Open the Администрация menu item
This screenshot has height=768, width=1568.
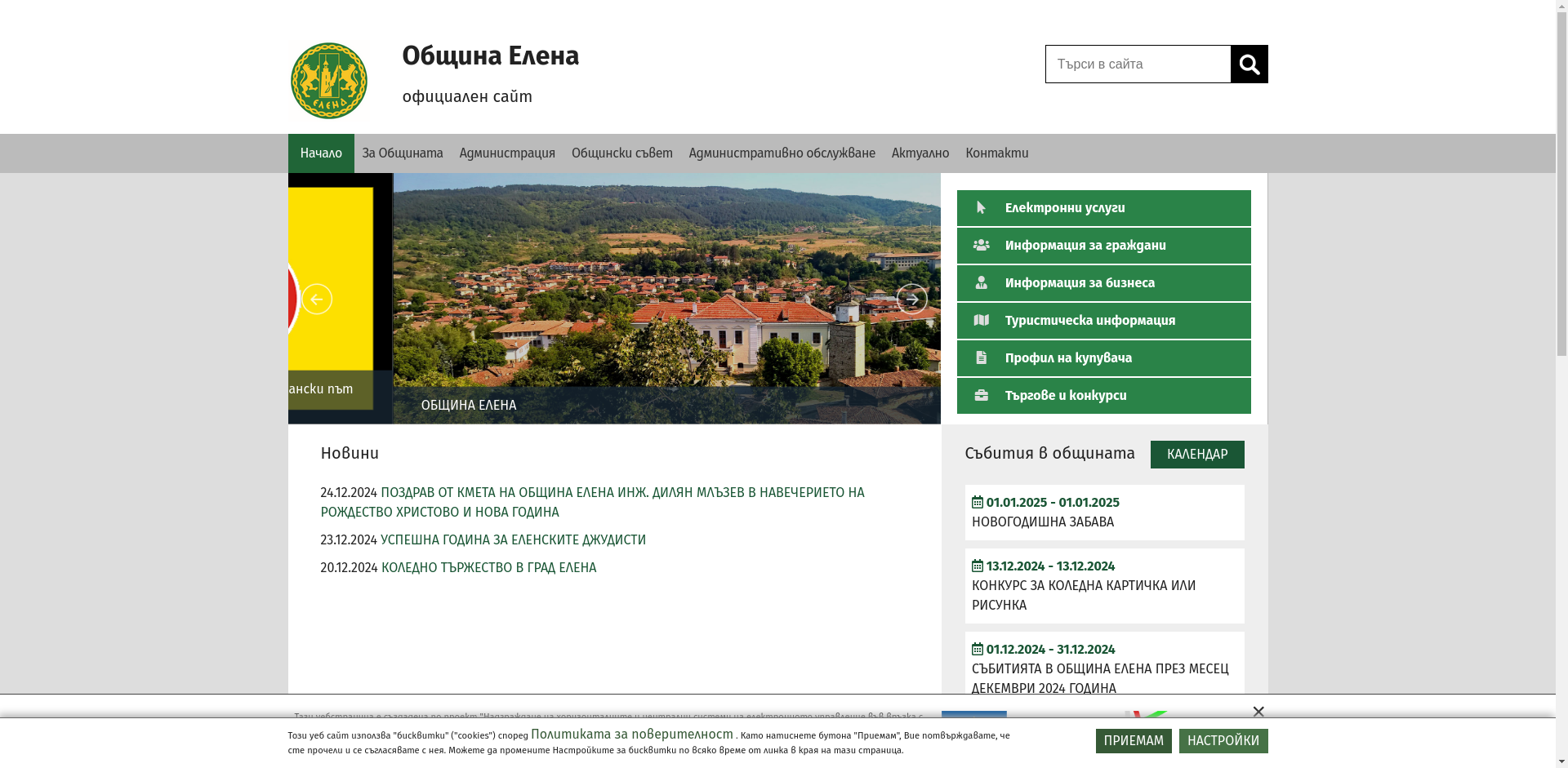tap(507, 153)
